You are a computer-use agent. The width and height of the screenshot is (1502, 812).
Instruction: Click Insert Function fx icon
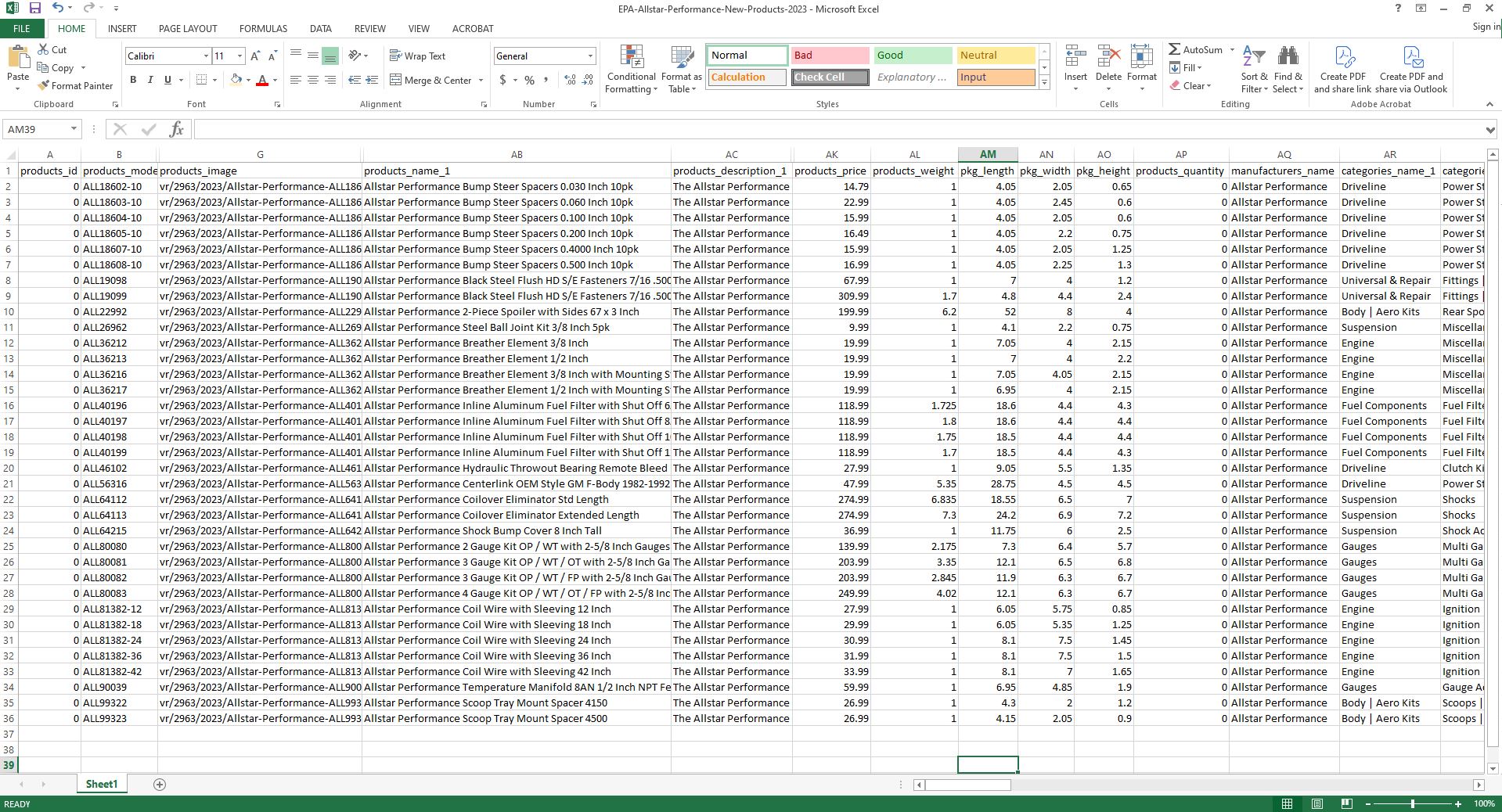click(x=176, y=129)
